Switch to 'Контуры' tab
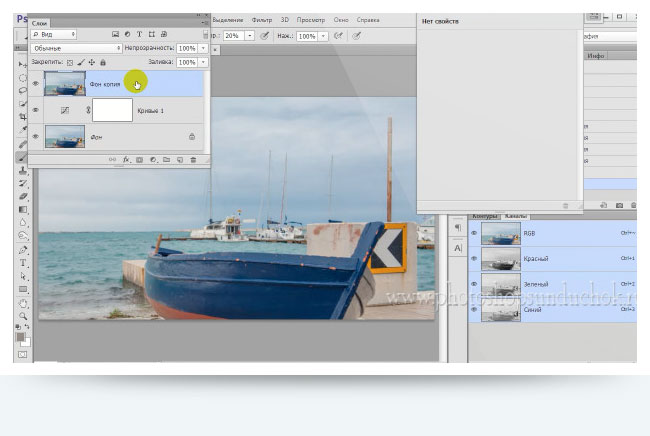The image size is (650, 436). point(484,216)
